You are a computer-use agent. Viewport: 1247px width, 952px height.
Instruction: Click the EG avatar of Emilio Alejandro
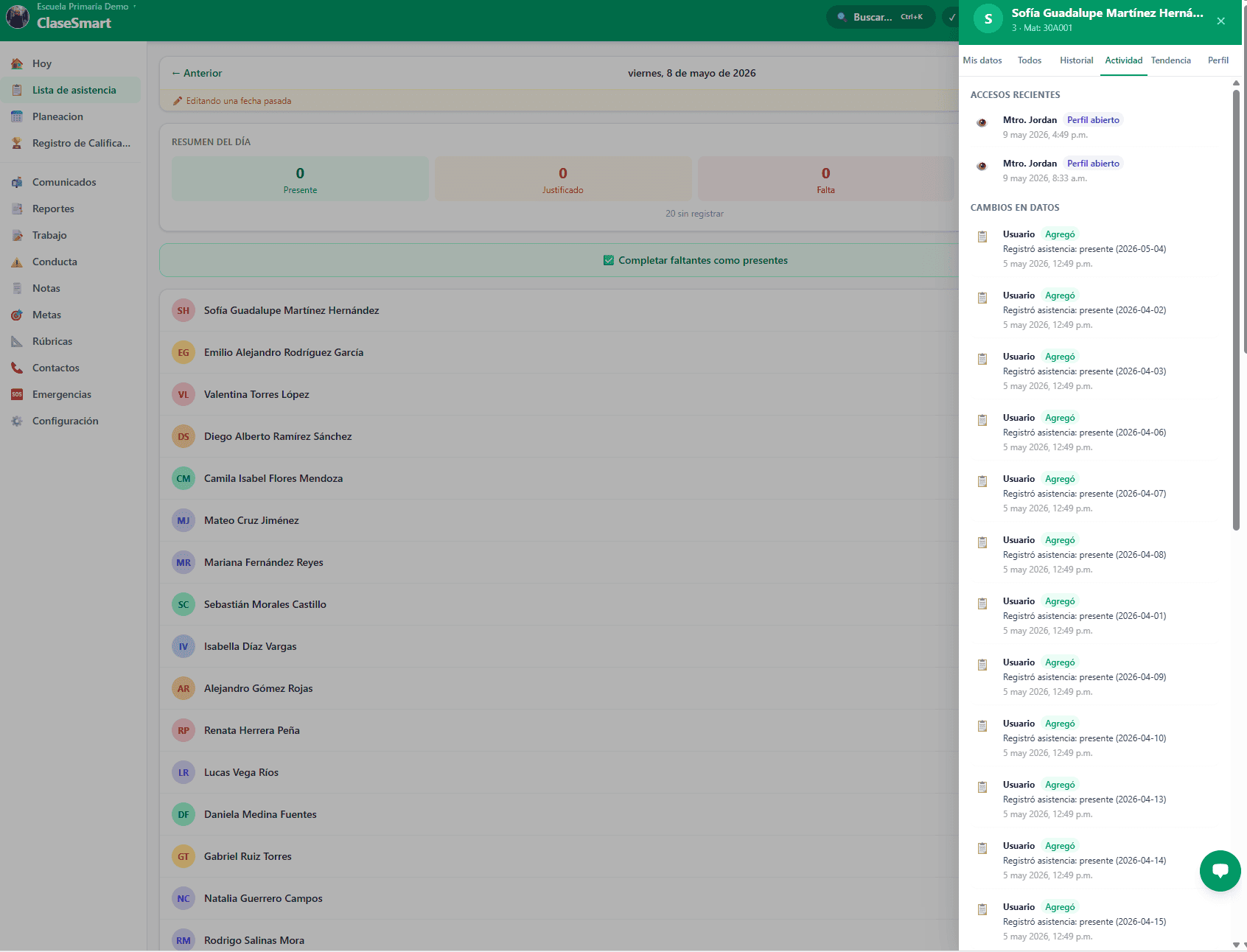[x=184, y=352]
